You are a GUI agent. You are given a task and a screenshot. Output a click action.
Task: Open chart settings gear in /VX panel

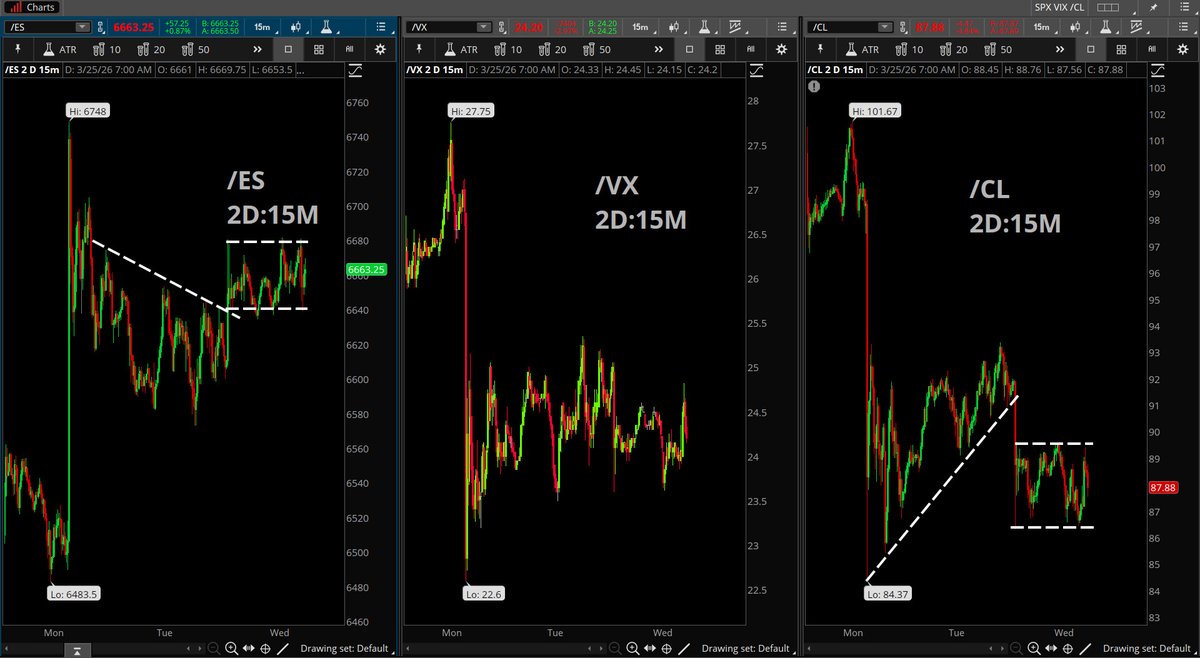(x=781, y=49)
